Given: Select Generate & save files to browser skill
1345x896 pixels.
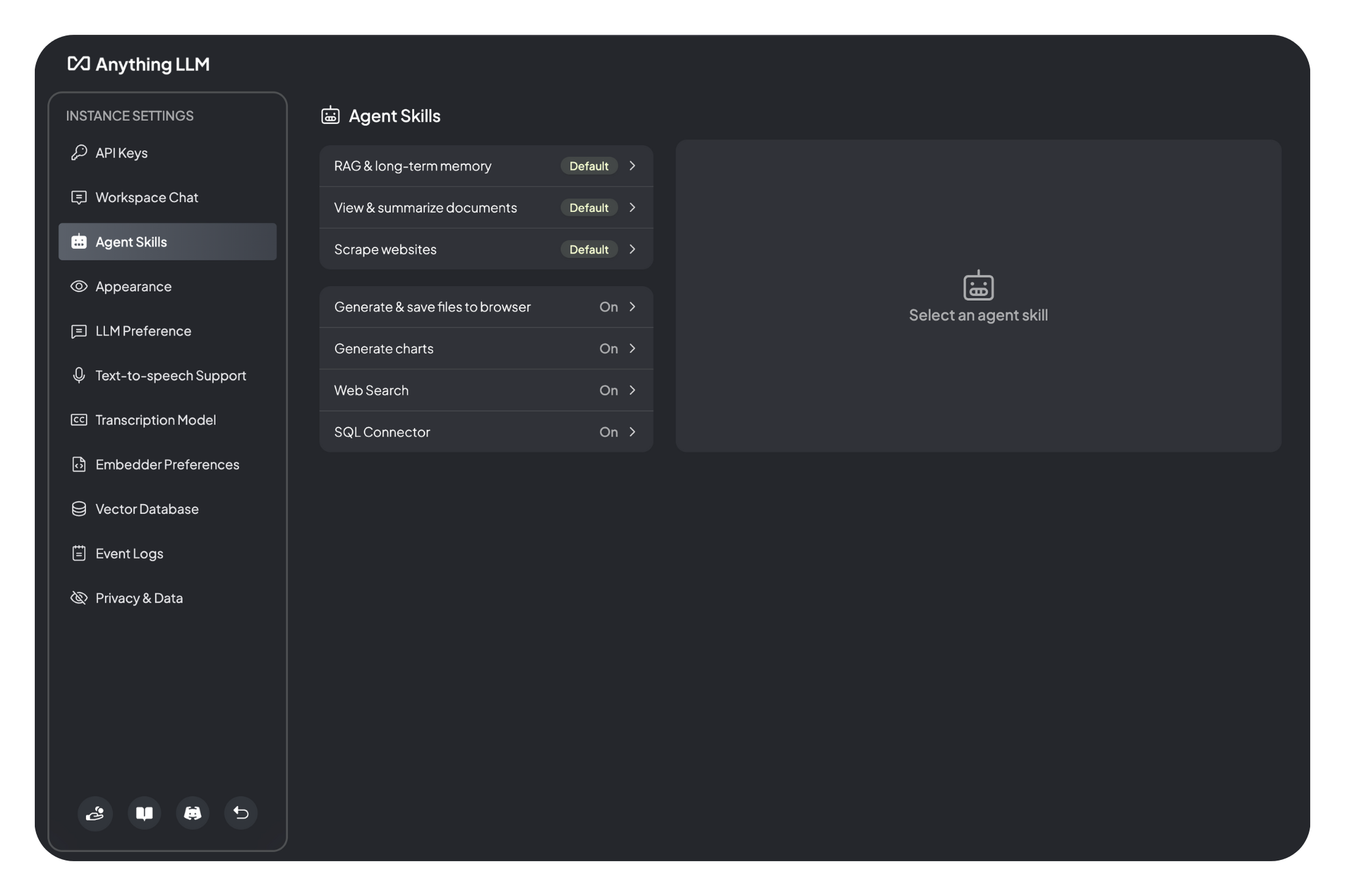Looking at the screenshot, I should coord(486,307).
